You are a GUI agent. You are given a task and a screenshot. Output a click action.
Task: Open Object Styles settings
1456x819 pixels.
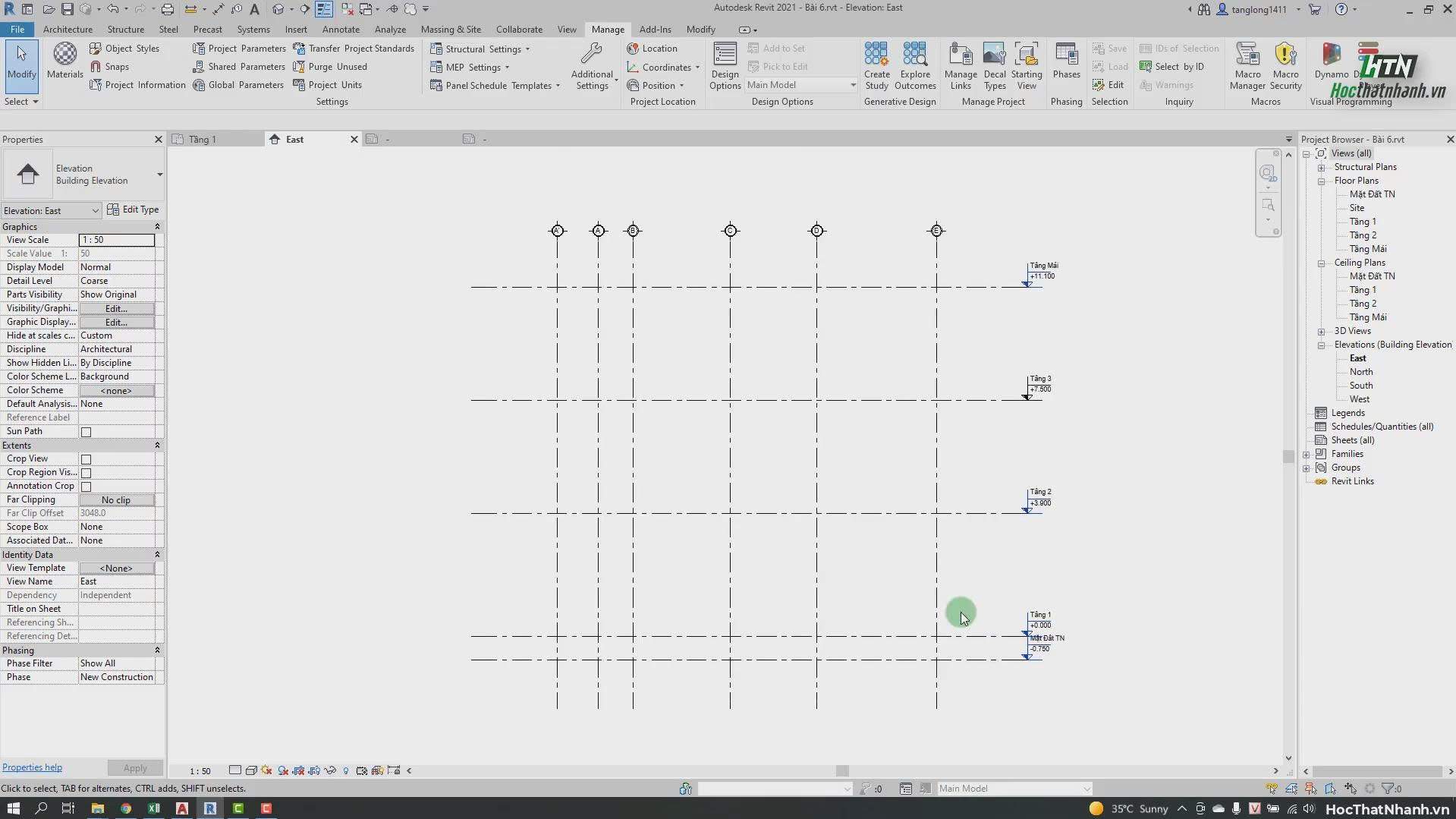click(x=124, y=49)
